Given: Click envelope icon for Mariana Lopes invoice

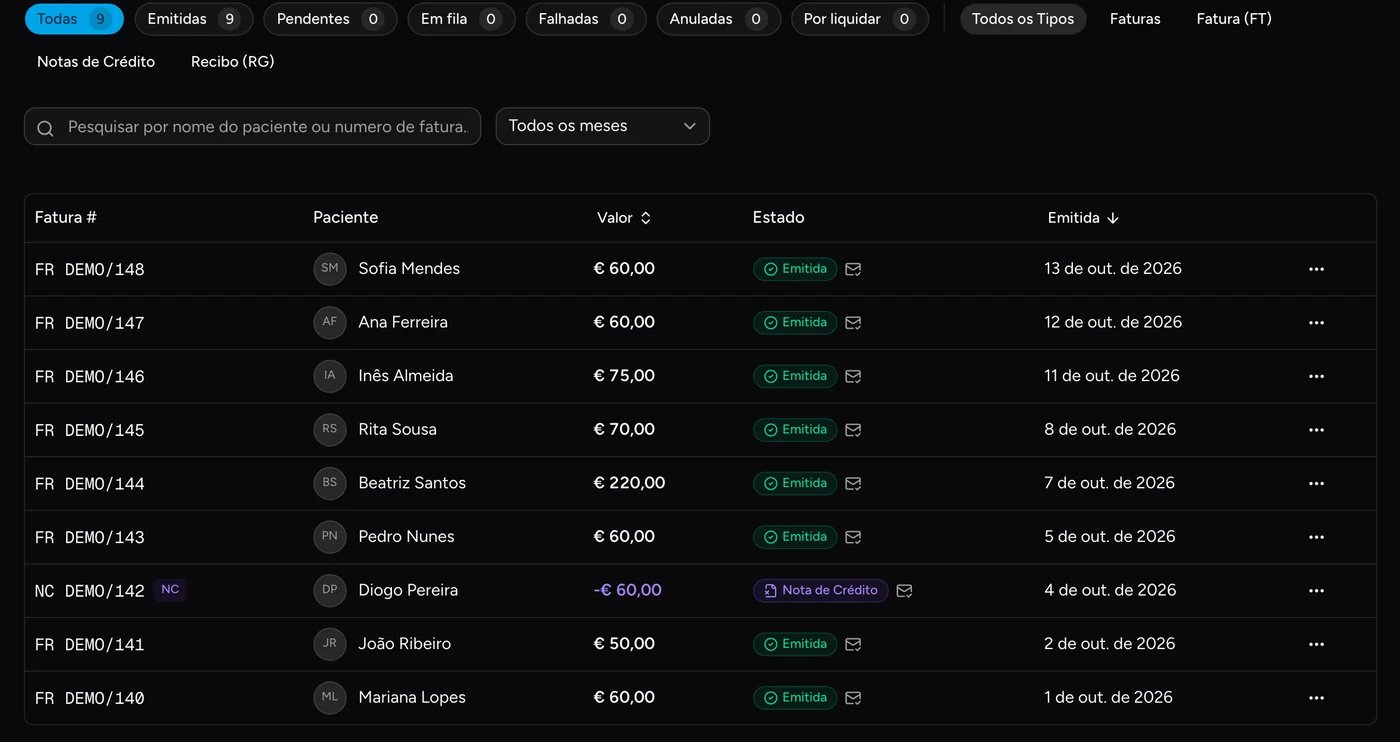Looking at the screenshot, I should click(x=853, y=698).
